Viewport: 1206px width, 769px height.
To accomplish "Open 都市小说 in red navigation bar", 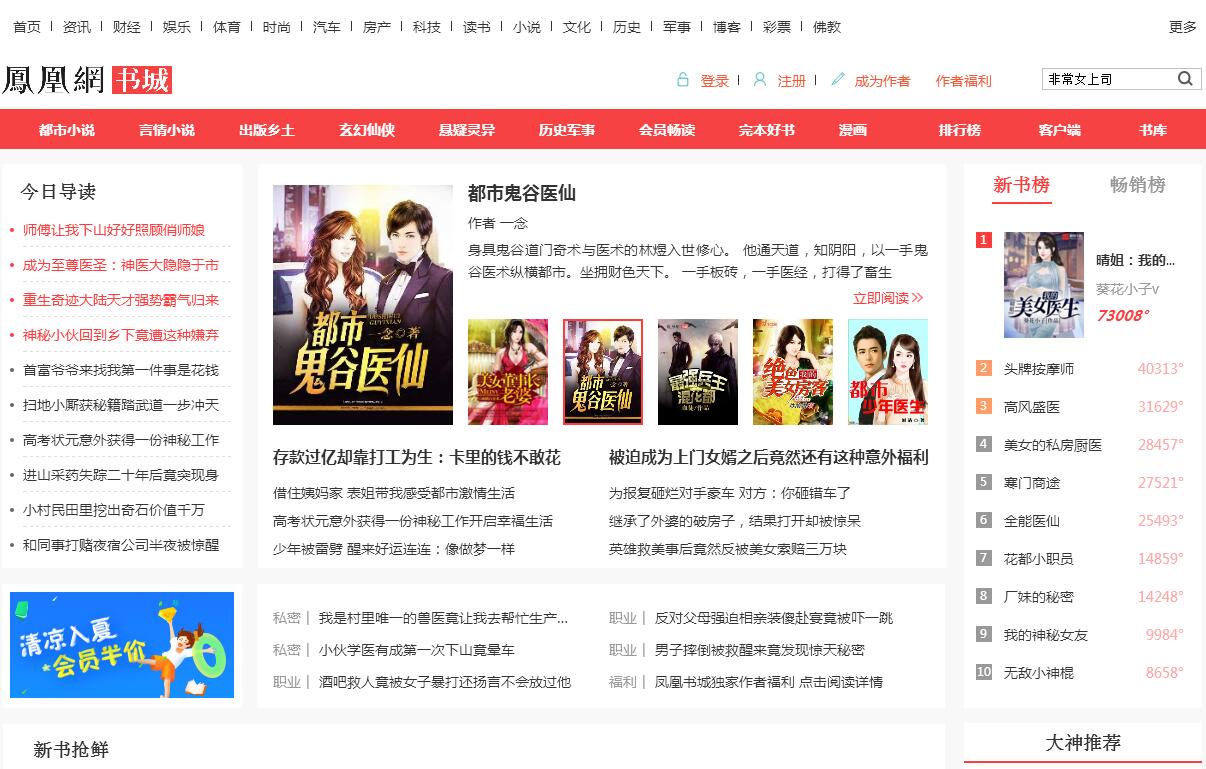I will coord(67,130).
